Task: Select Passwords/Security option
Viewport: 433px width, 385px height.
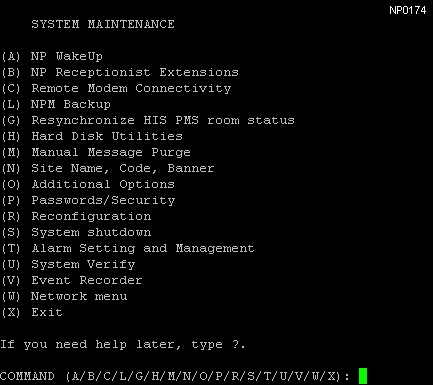Action: pos(88,200)
